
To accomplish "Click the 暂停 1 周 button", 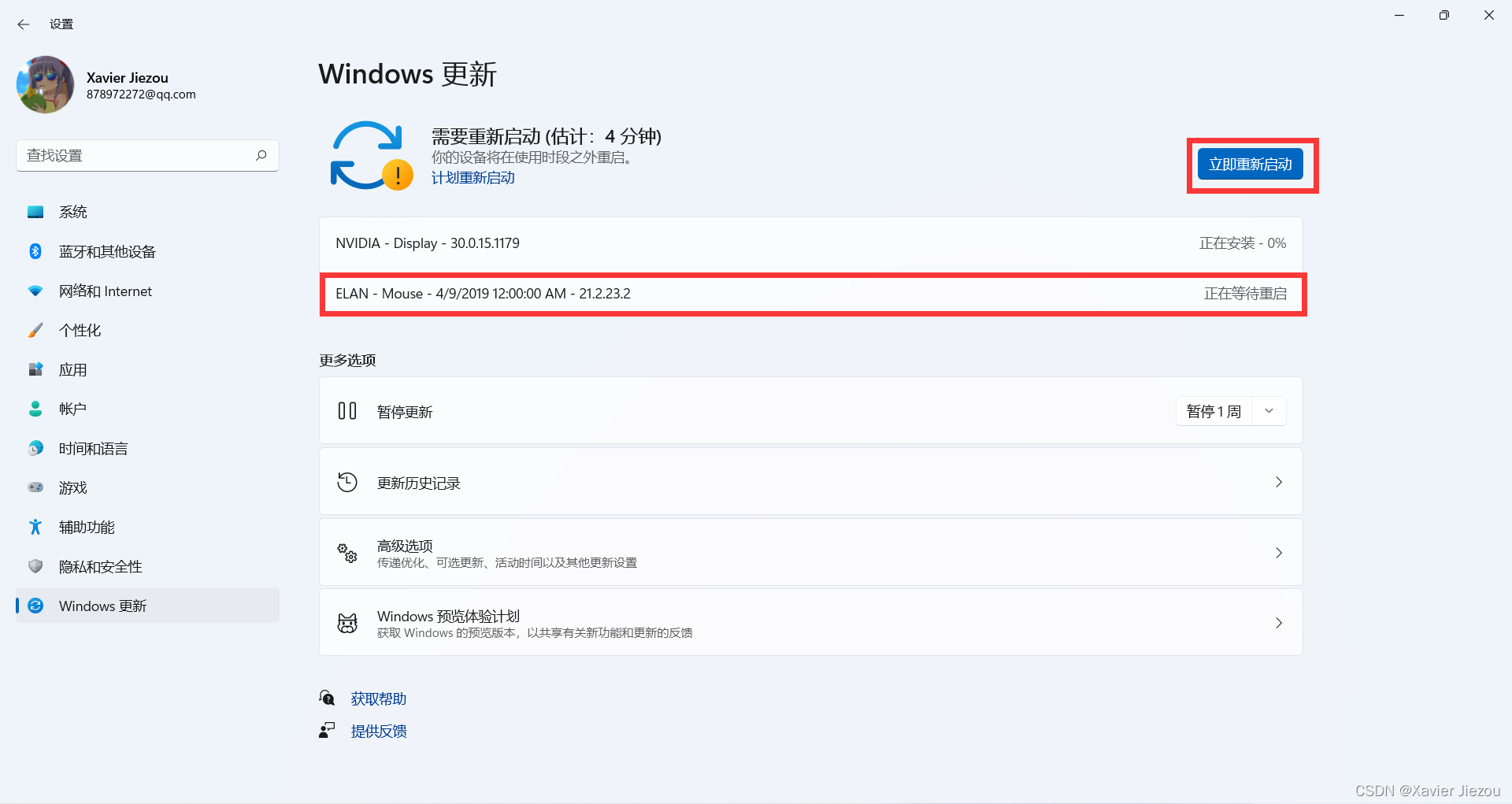I will tap(1214, 411).
